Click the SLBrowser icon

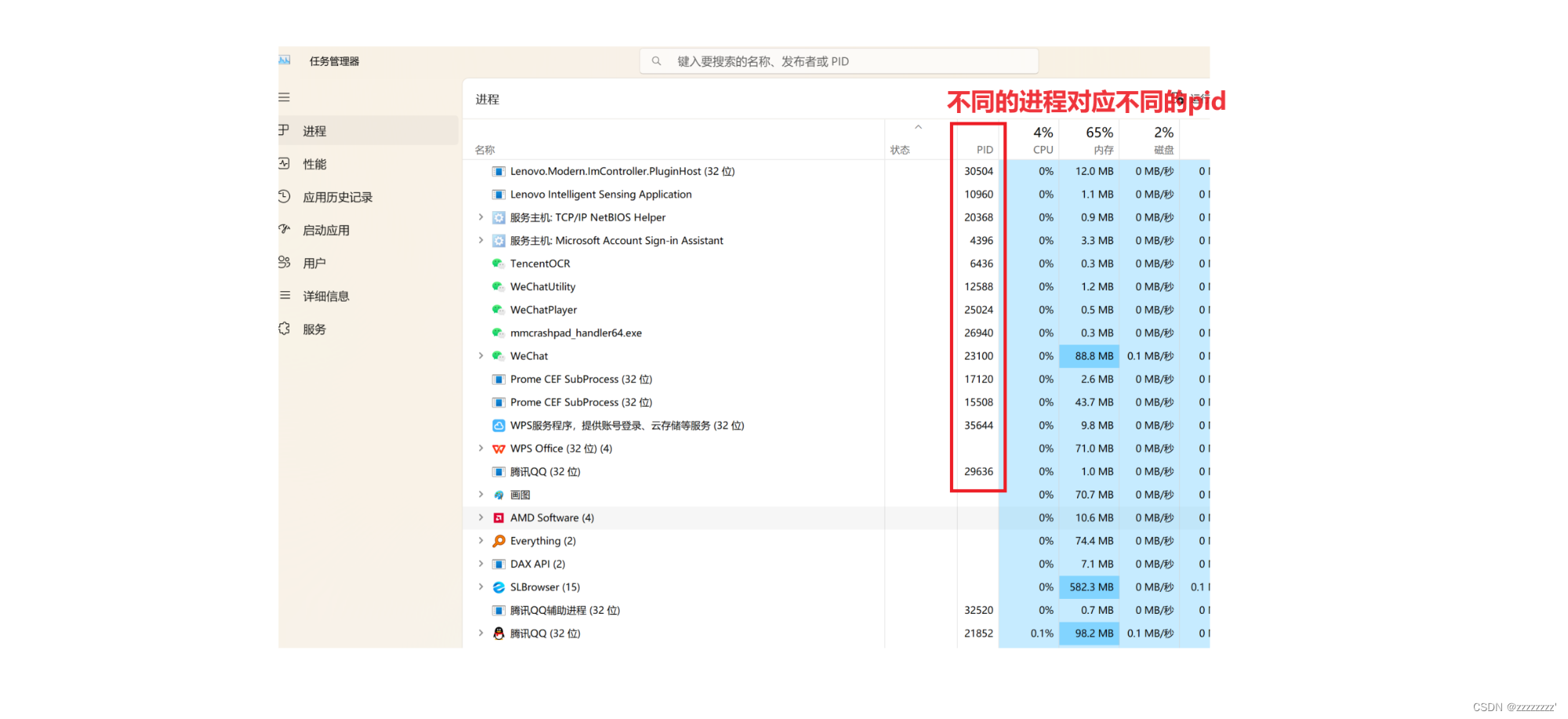pyautogui.click(x=498, y=587)
